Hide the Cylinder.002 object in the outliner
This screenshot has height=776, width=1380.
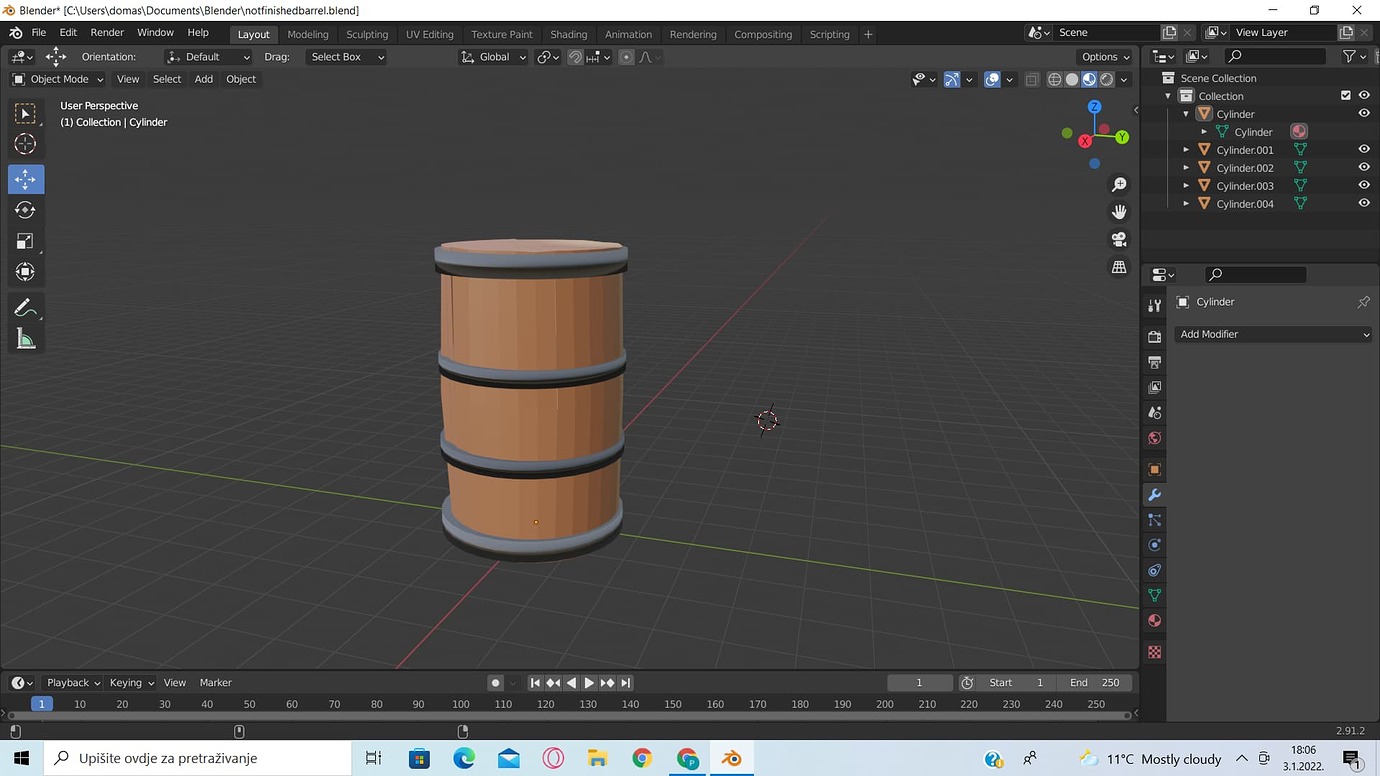click(1364, 167)
